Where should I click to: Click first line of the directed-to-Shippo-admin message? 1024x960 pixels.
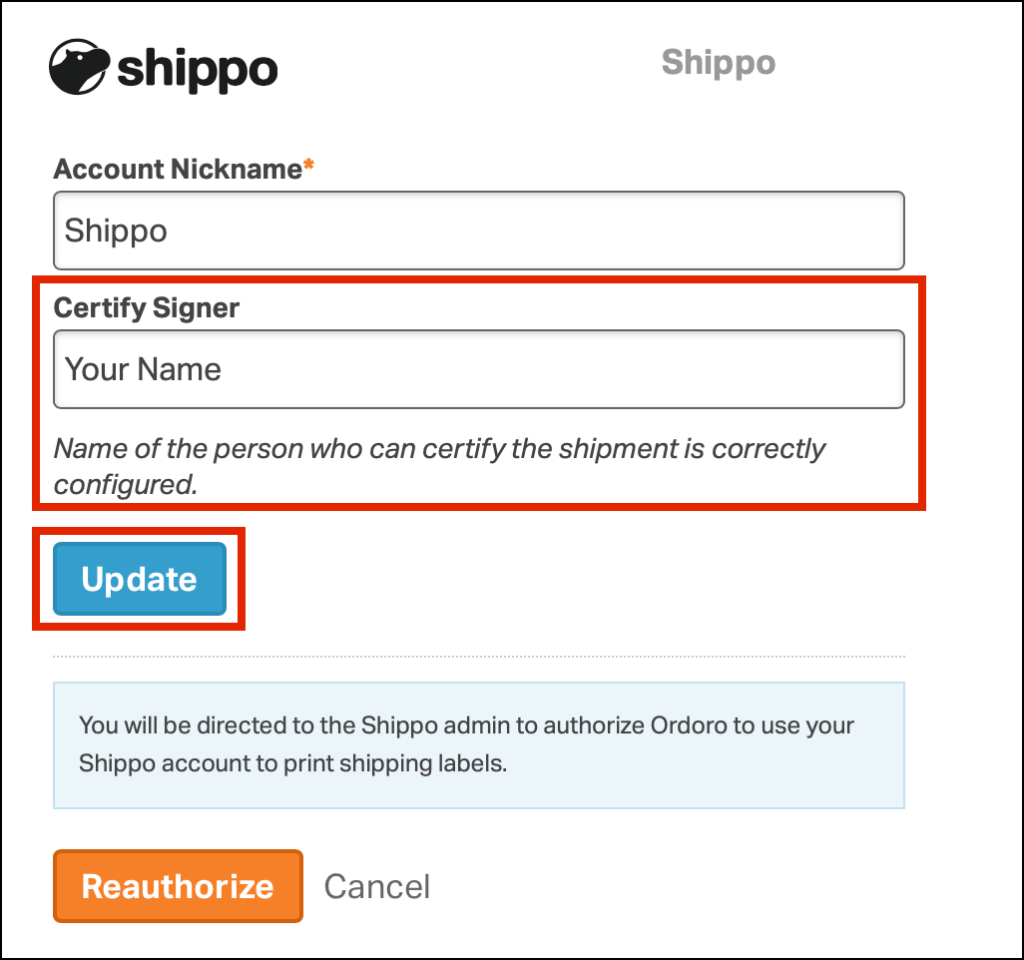point(466,726)
